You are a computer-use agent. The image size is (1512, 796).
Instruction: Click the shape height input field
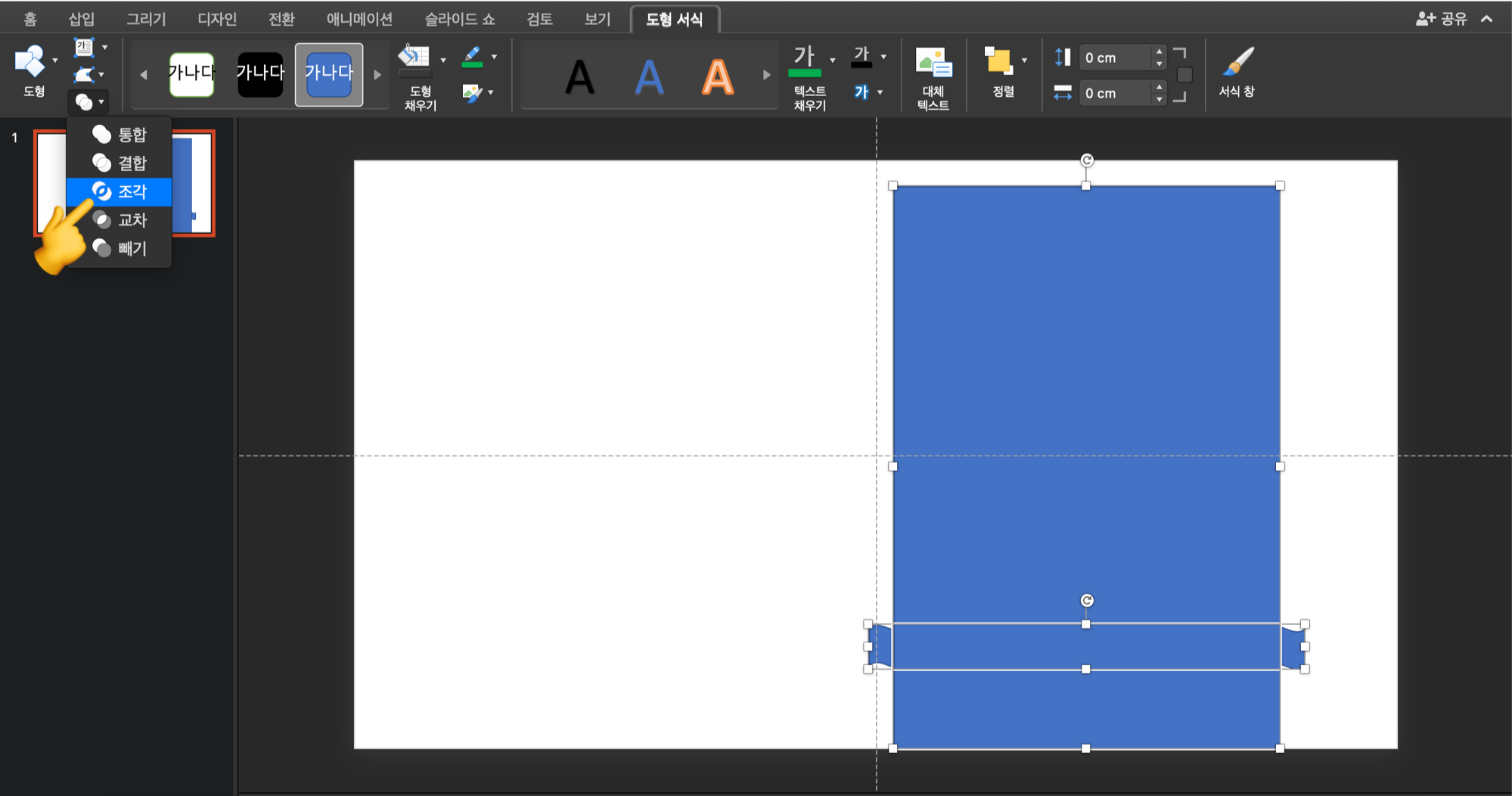point(1116,58)
